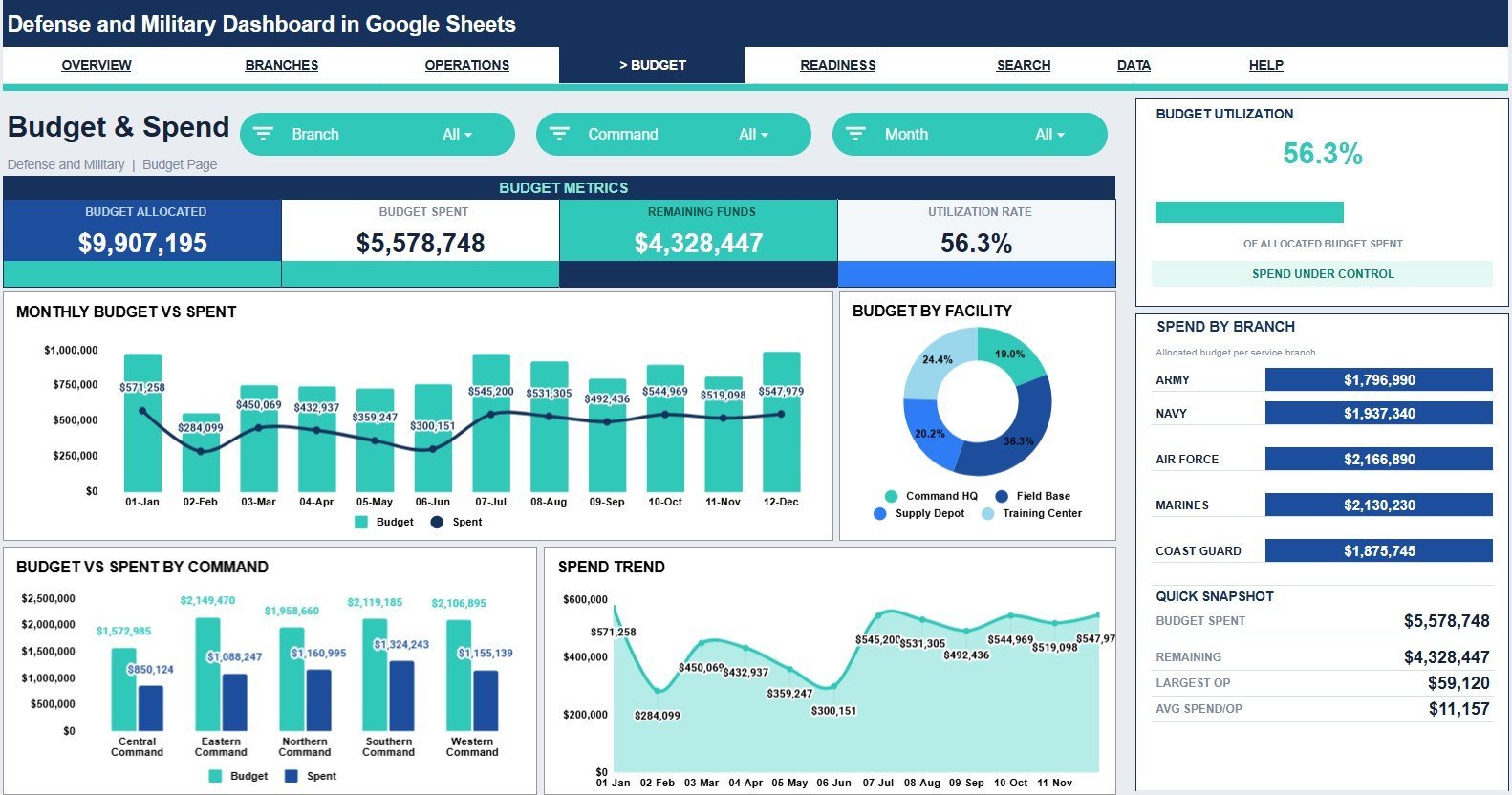1512x795 pixels.
Task: Click the Budget Page breadcrumb text
Action: (180, 164)
